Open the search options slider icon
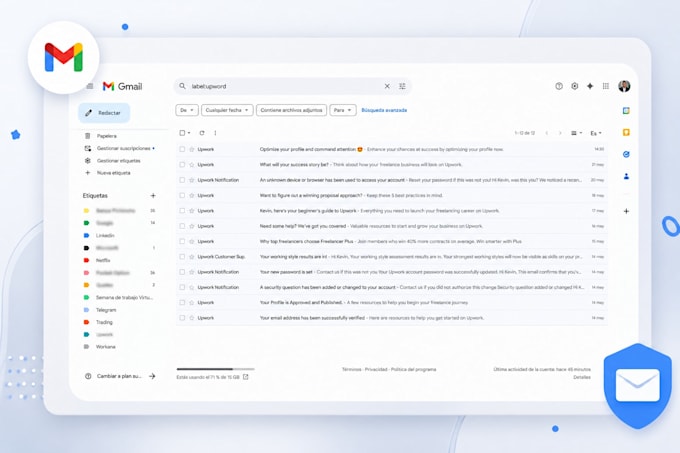 tap(402, 86)
